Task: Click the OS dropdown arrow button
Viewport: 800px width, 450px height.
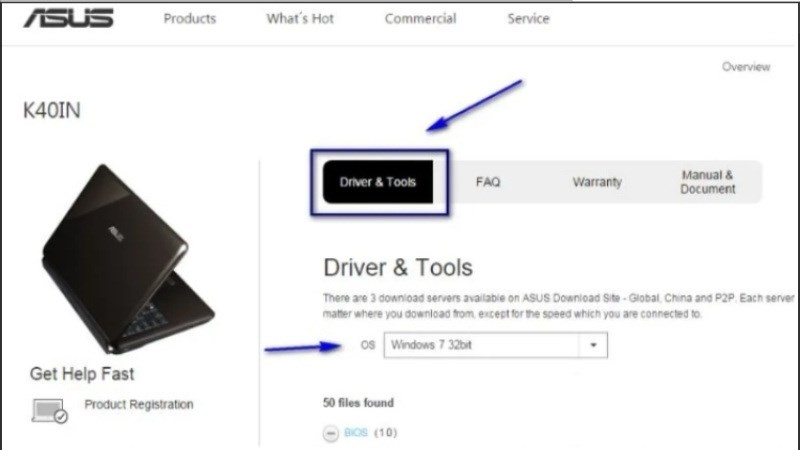Action: click(x=593, y=345)
